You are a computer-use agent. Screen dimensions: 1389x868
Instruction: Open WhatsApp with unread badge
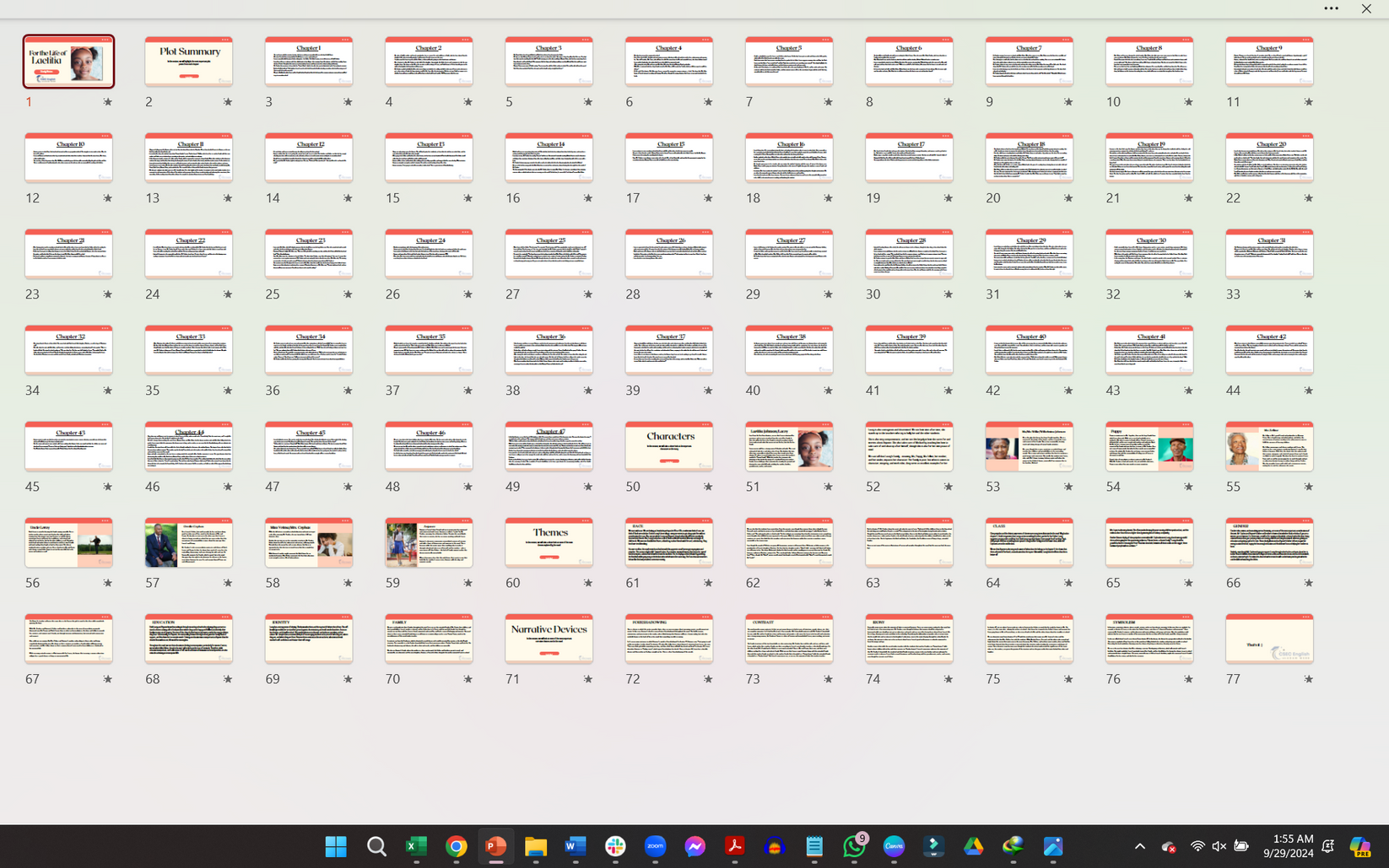(854, 846)
